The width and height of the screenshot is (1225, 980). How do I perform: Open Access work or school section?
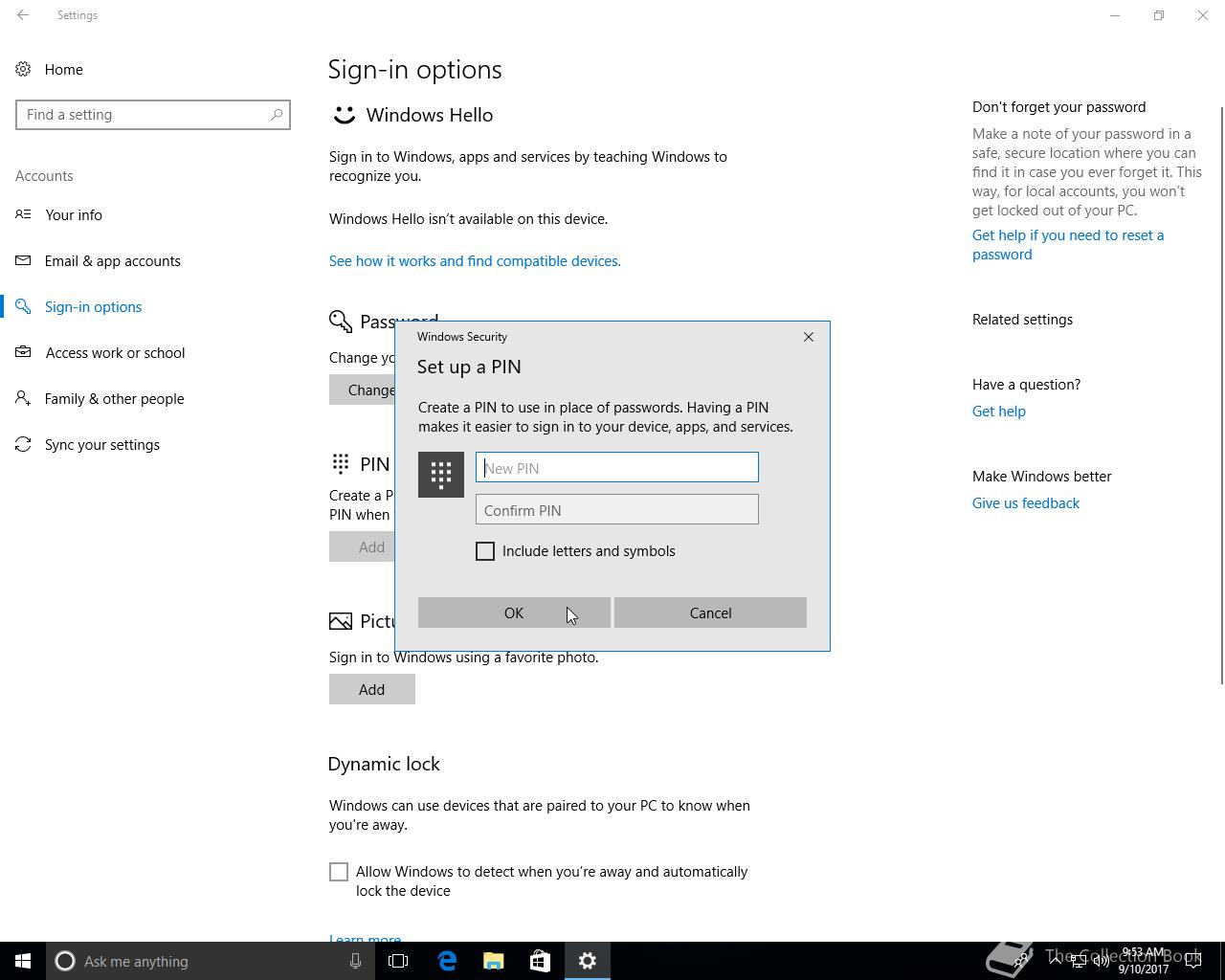coord(115,352)
